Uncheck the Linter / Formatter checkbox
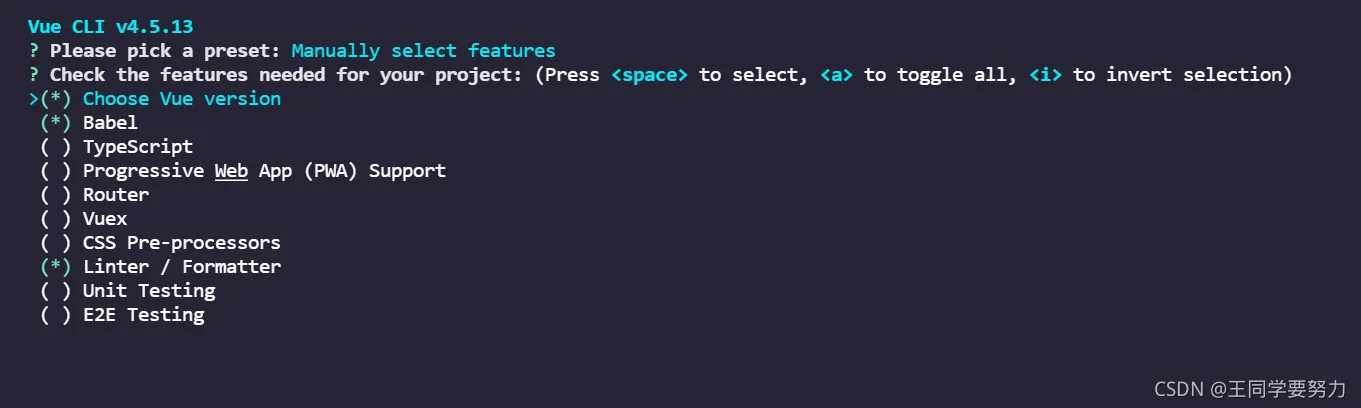 (55, 267)
